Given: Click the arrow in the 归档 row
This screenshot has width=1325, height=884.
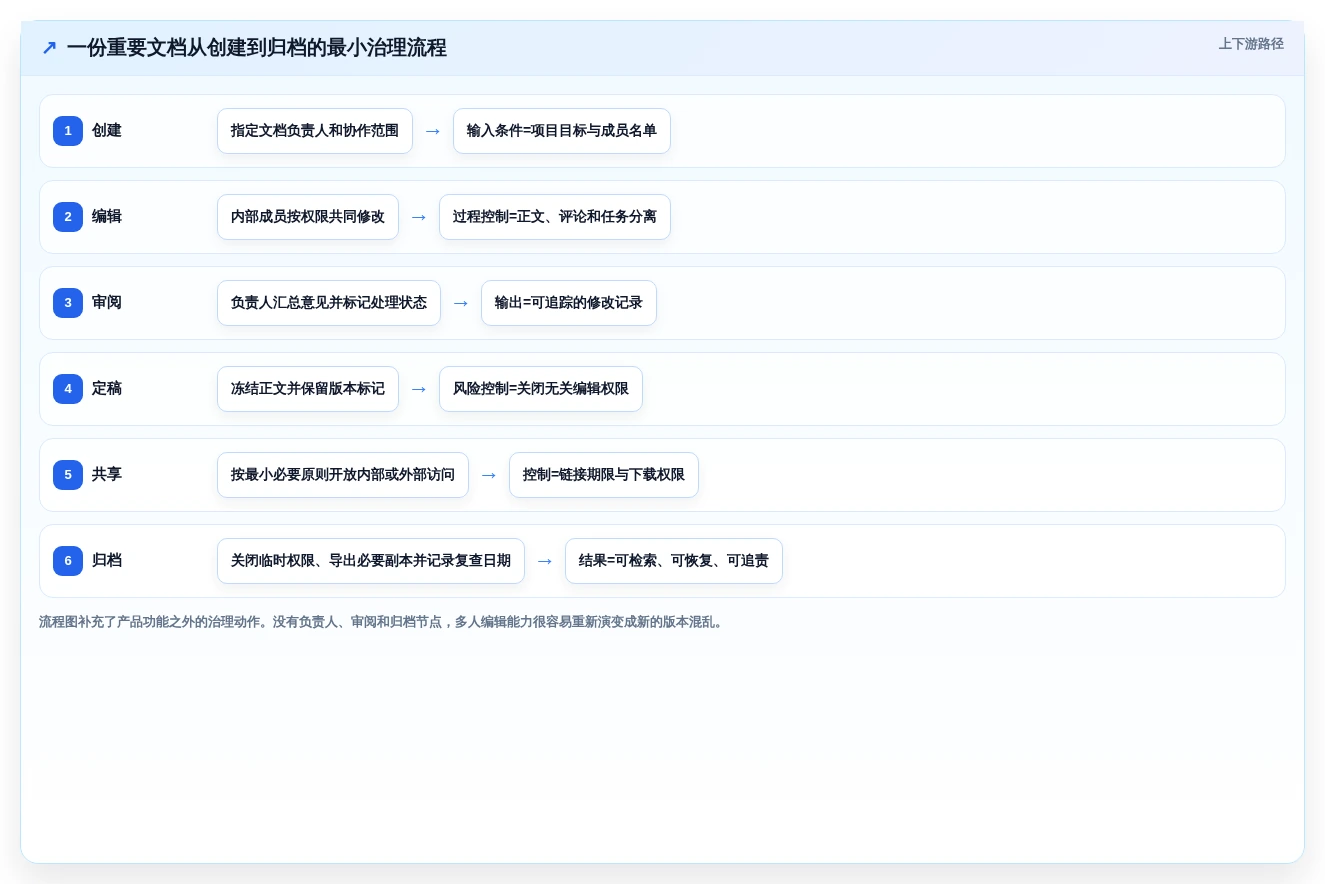Looking at the screenshot, I should pyautogui.click(x=545, y=561).
